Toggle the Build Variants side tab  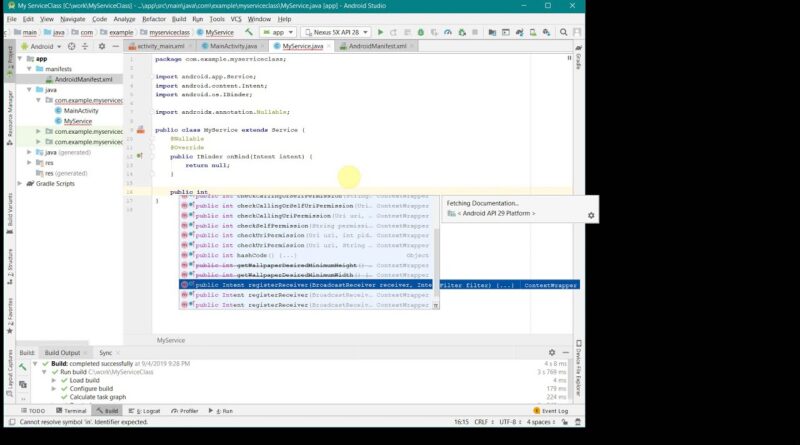click(10, 213)
